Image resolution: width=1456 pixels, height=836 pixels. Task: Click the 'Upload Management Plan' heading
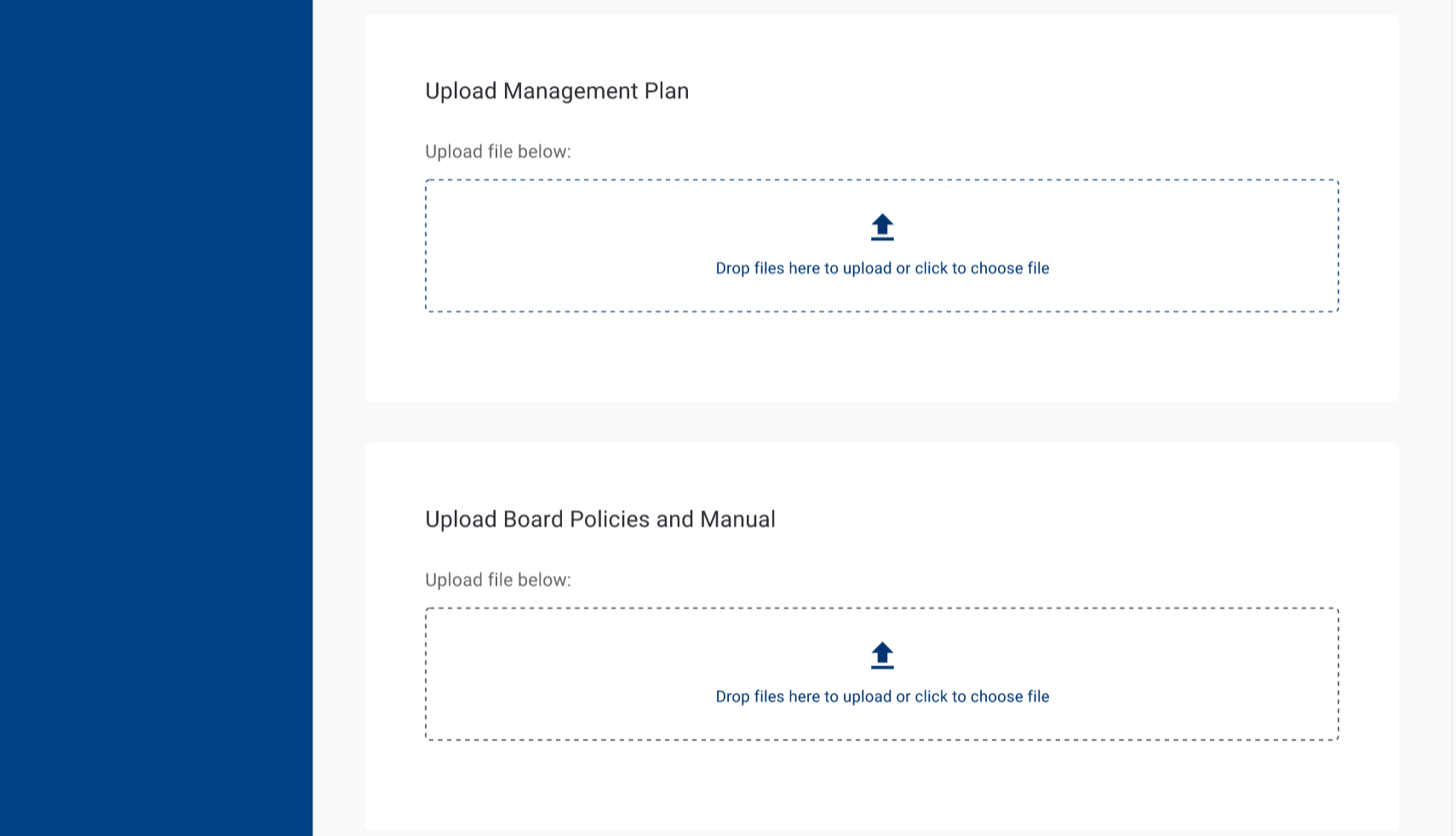coord(557,91)
